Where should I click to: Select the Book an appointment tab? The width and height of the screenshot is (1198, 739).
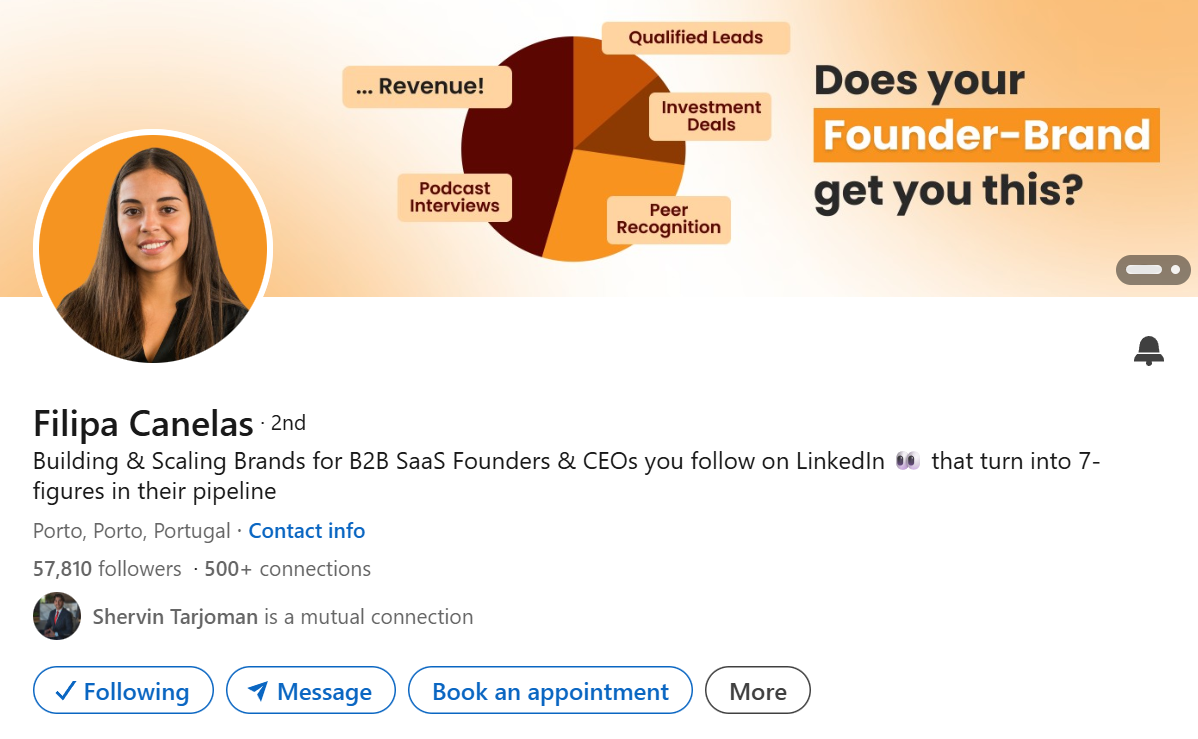tap(549, 690)
